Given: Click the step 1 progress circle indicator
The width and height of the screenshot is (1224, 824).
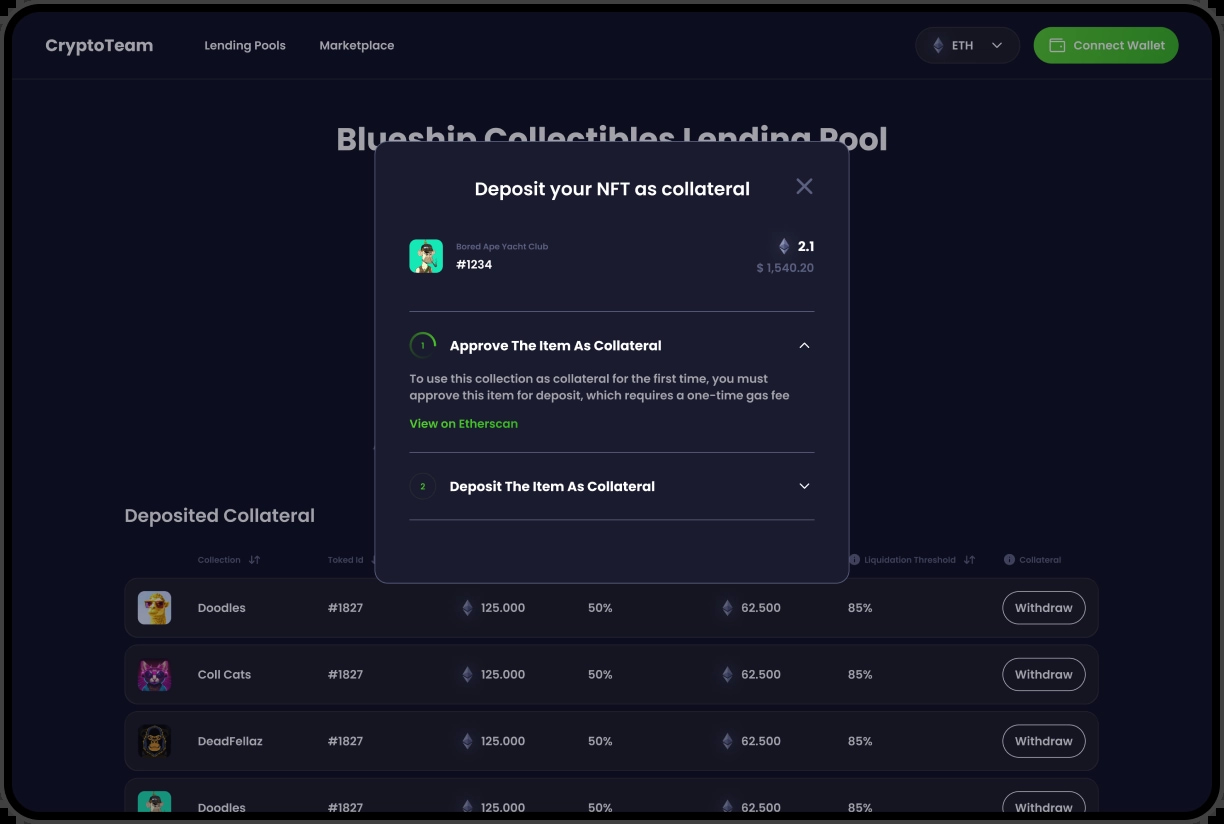Looking at the screenshot, I should point(422,346).
